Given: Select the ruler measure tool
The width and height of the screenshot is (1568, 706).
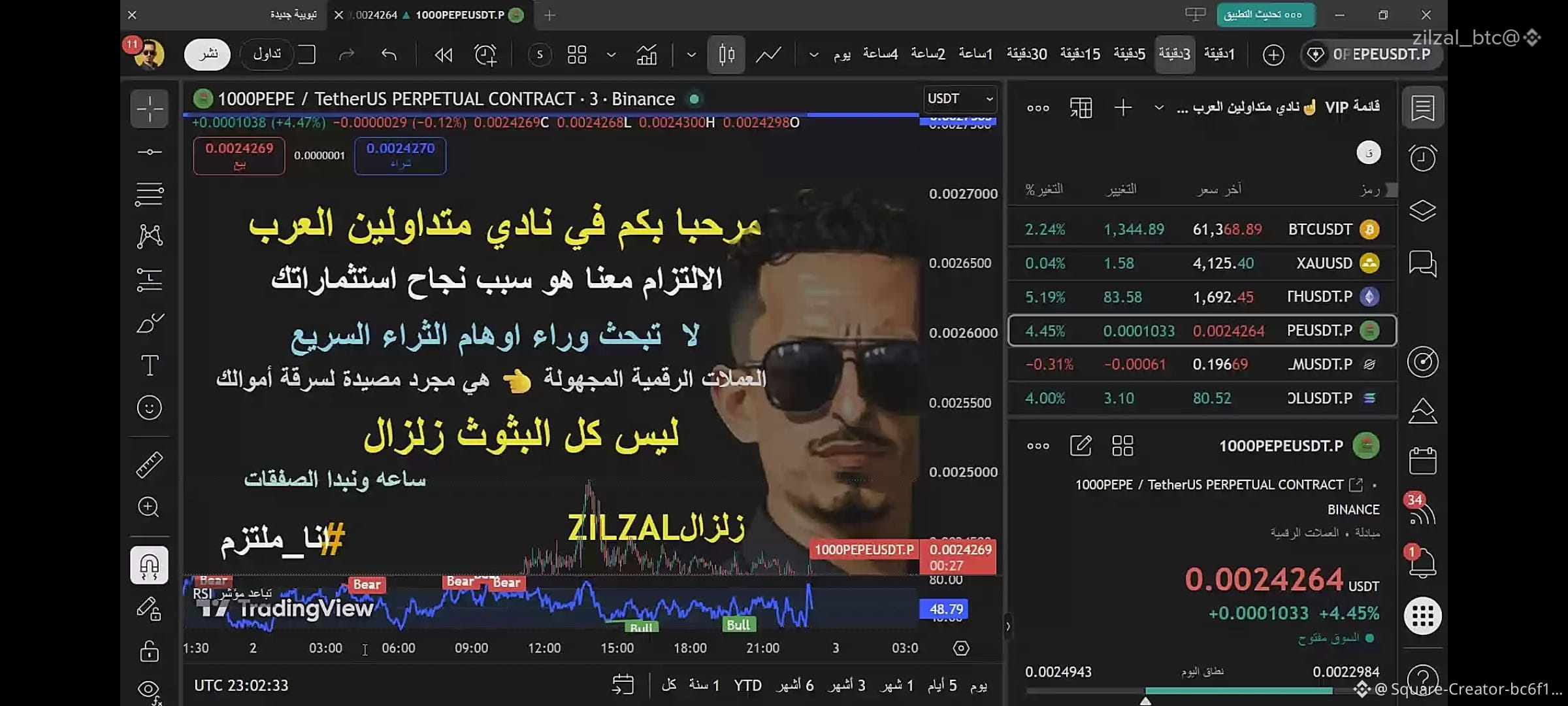Looking at the screenshot, I should pos(150,465).
